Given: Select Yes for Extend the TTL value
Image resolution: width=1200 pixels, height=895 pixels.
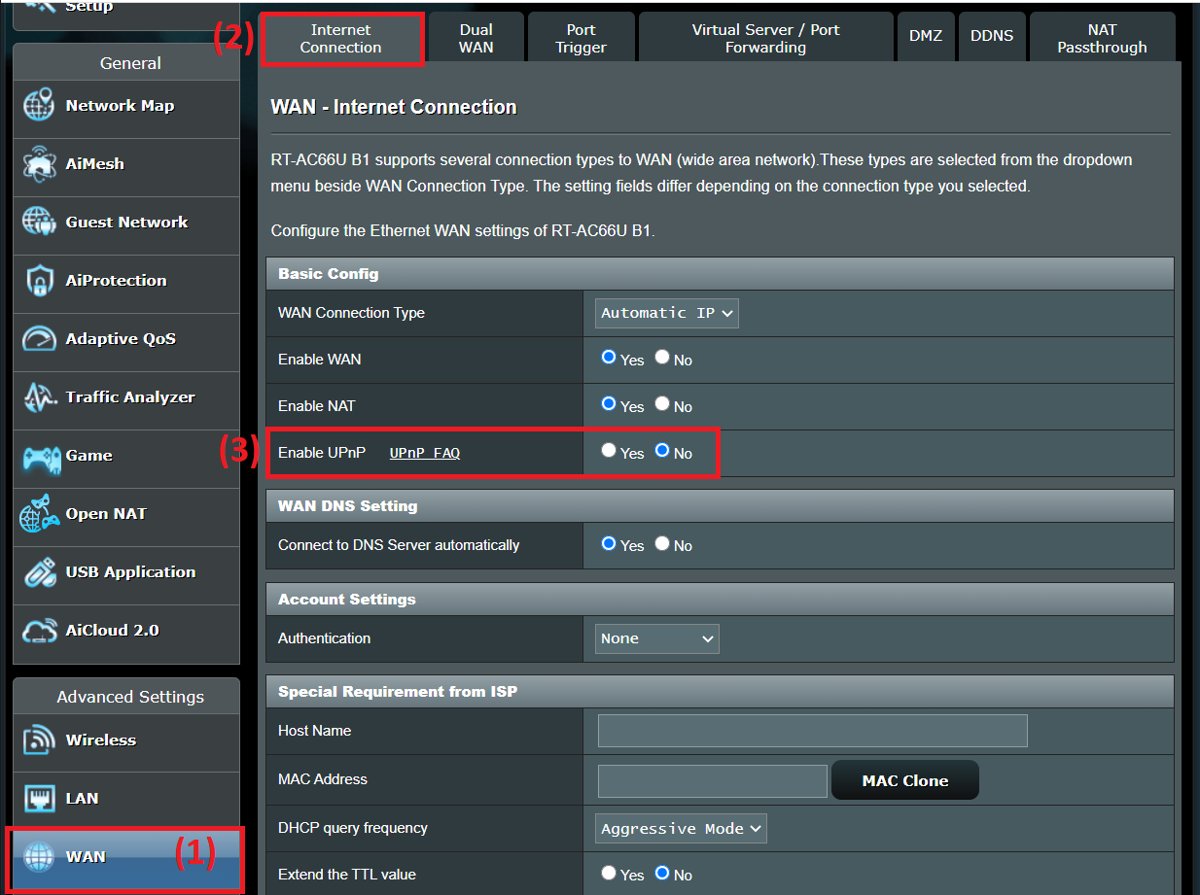Looking at the screenshot, I should point(608,872).
